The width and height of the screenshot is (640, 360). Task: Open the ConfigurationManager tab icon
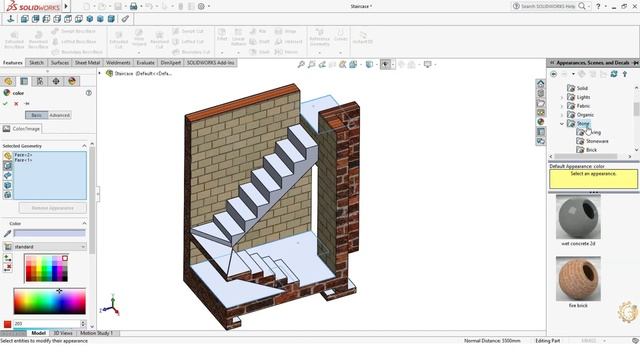[x=40, y=81]
